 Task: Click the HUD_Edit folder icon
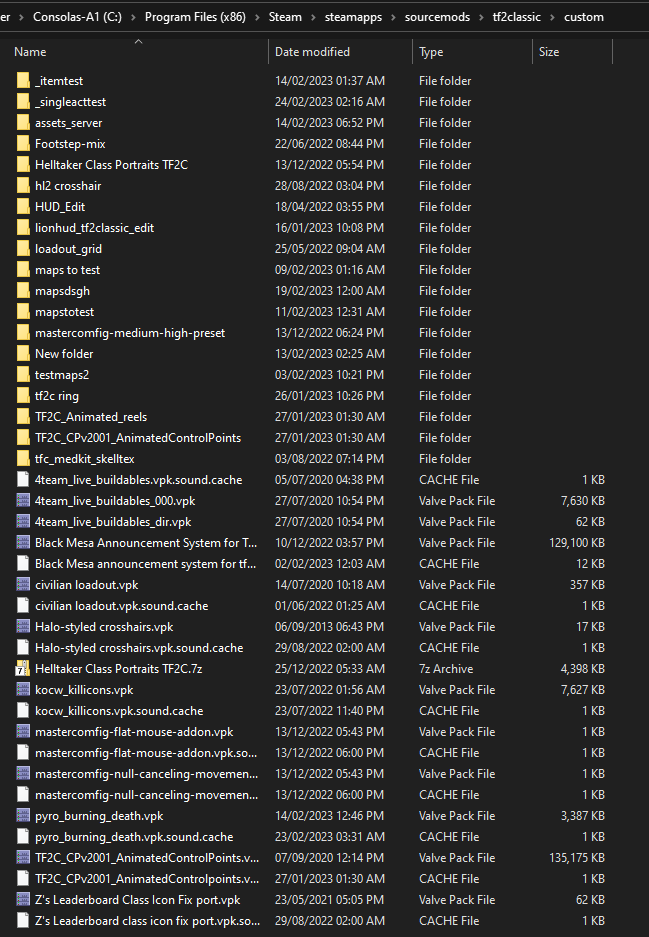[x=23, y=207]
